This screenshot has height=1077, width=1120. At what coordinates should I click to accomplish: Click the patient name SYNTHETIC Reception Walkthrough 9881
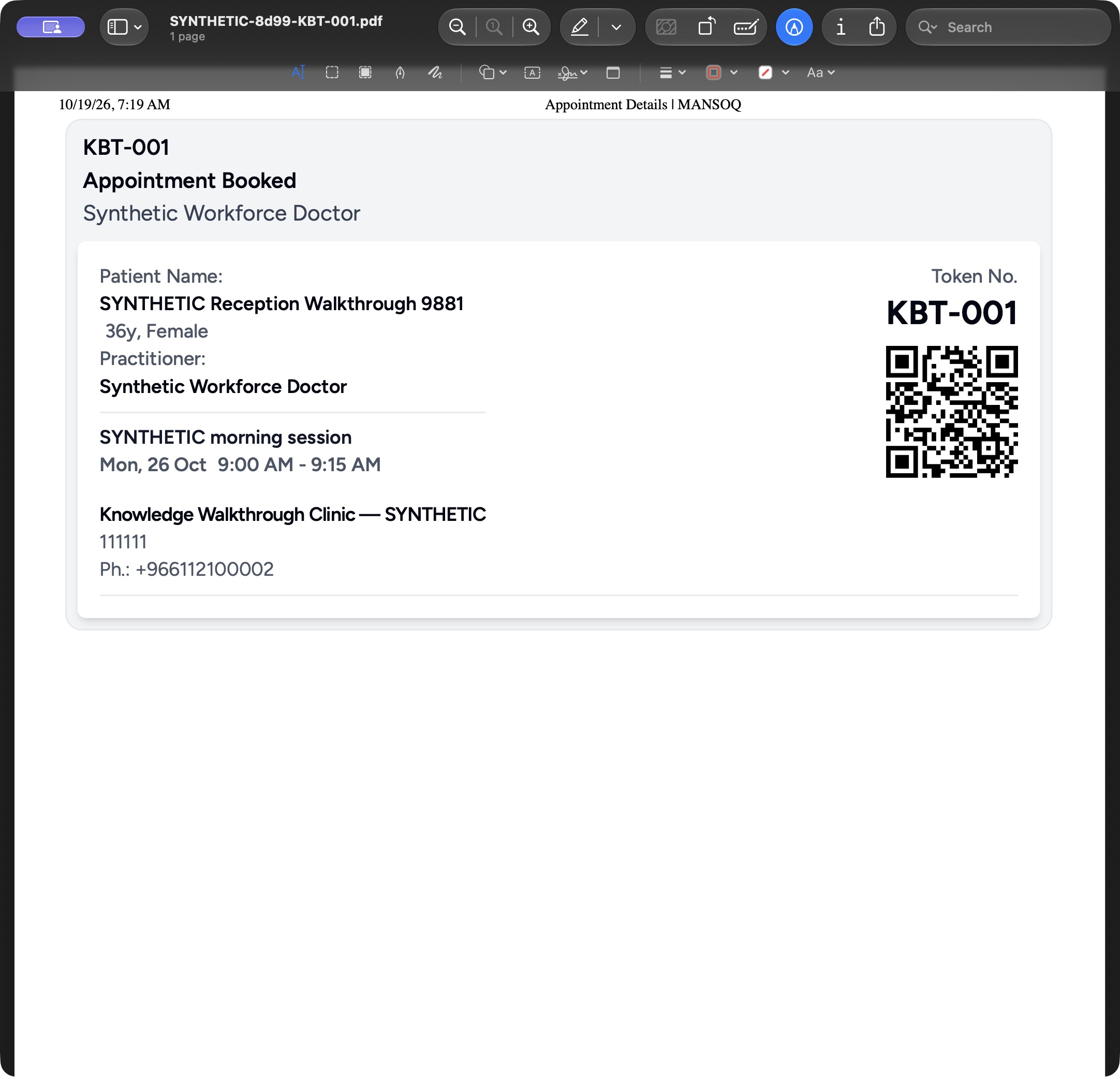[x=282, y=303]
